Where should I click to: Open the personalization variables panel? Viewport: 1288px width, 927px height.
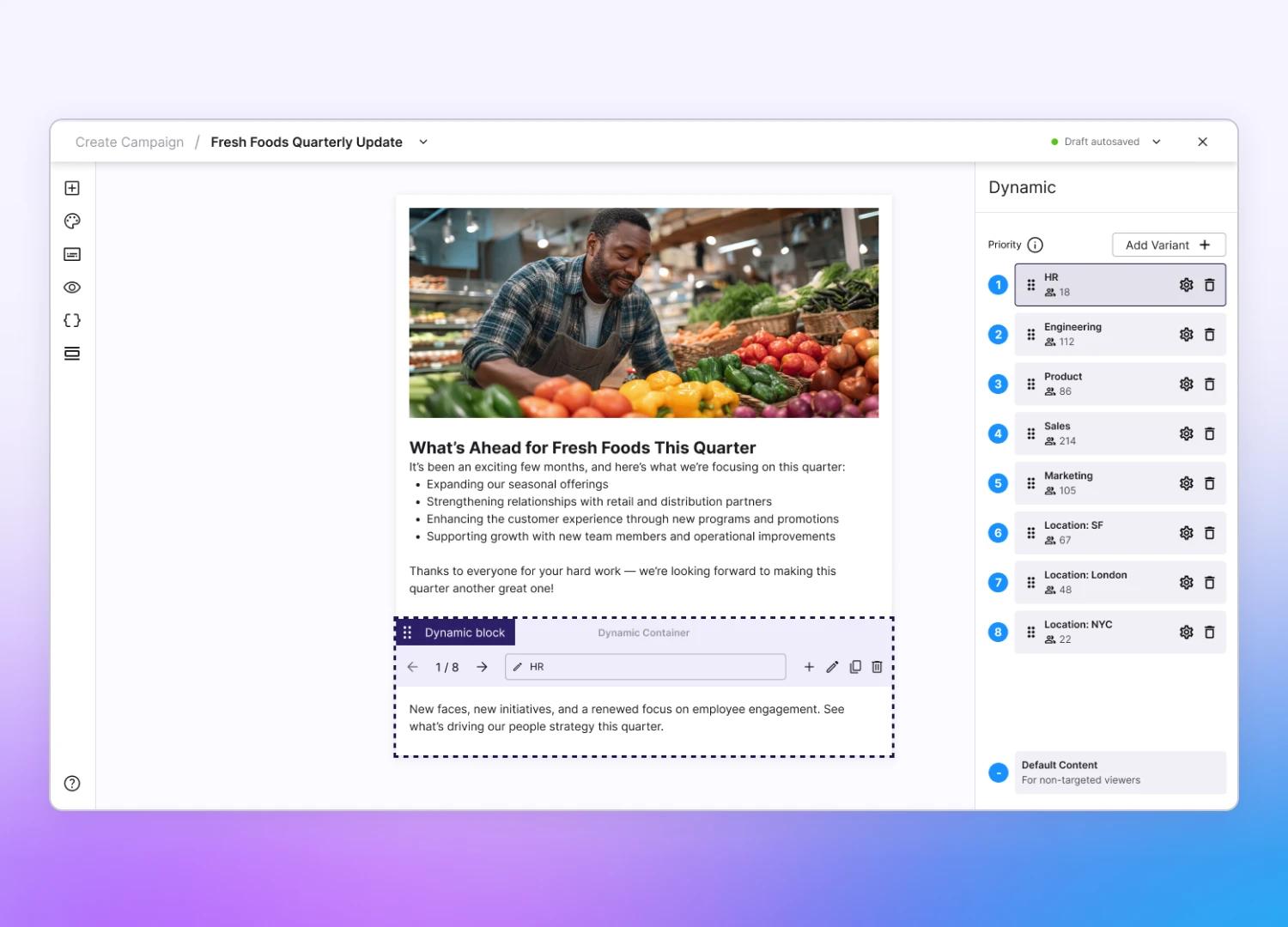(x=72, y=319)
